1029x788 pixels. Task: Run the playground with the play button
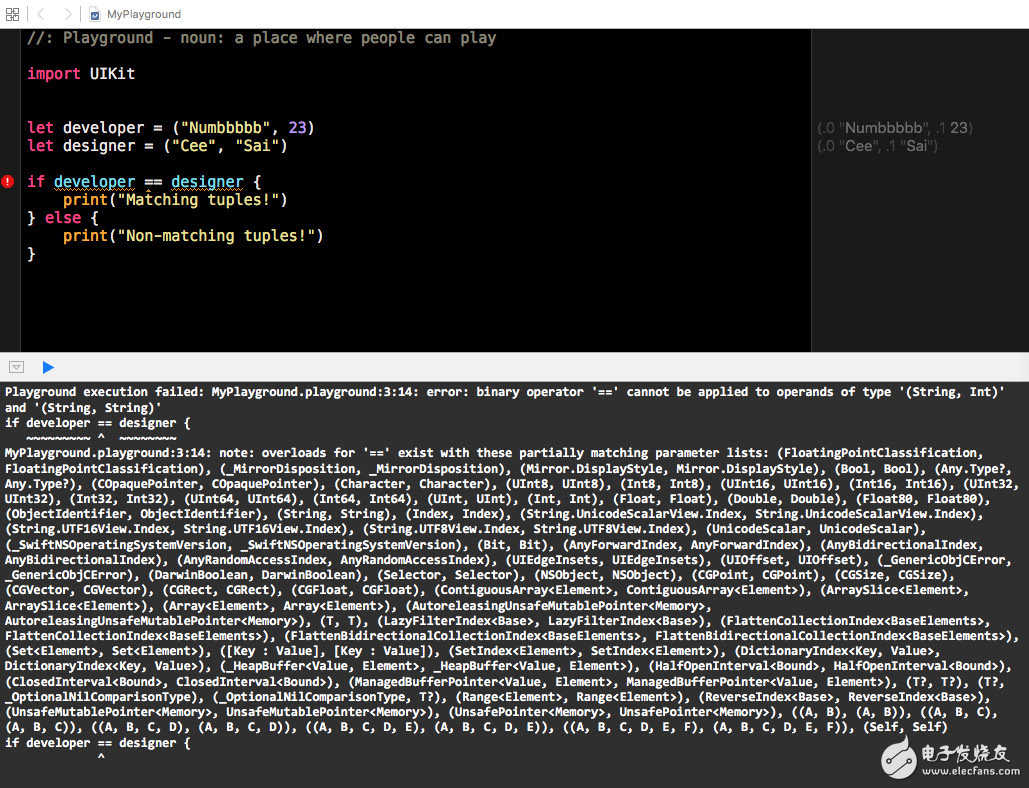[48, 367]
